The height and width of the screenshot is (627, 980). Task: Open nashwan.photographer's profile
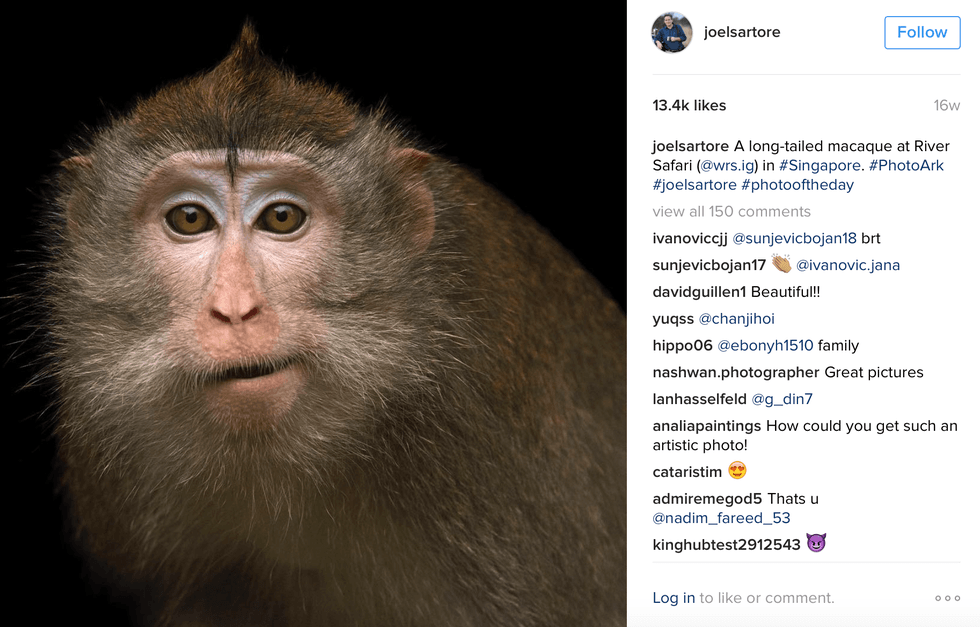[x=735, y=372]
